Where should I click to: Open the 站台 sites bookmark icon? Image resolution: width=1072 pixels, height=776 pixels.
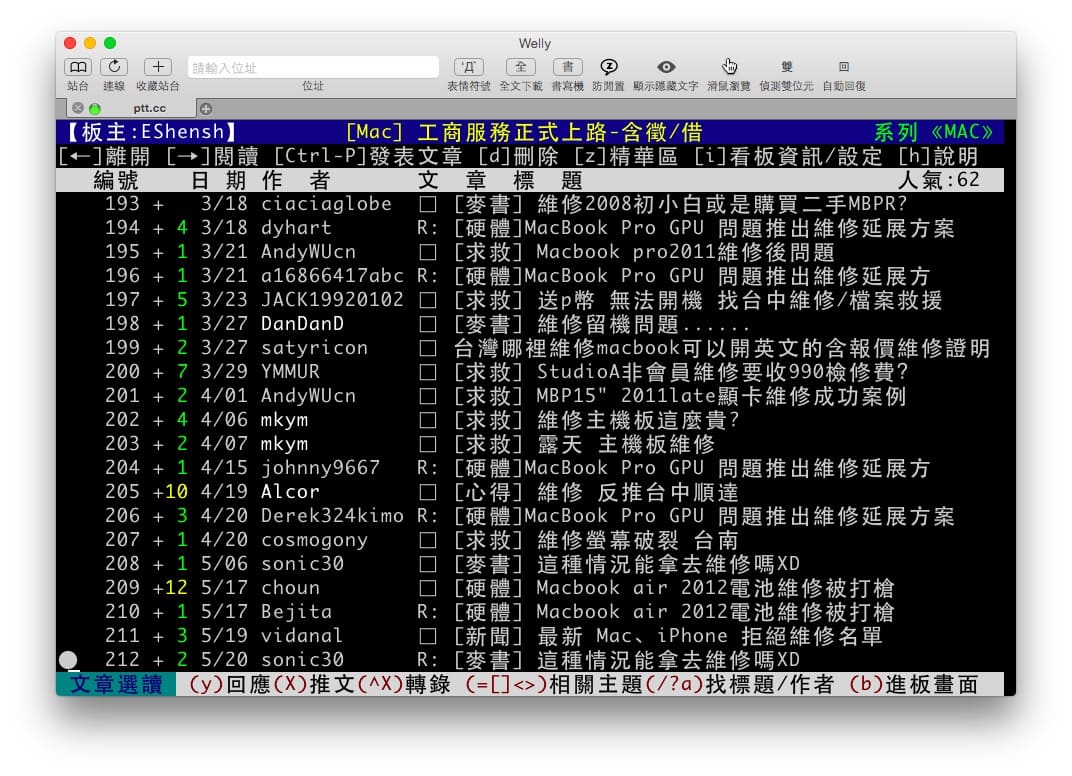pyautogui.click(x=77, y=67)
